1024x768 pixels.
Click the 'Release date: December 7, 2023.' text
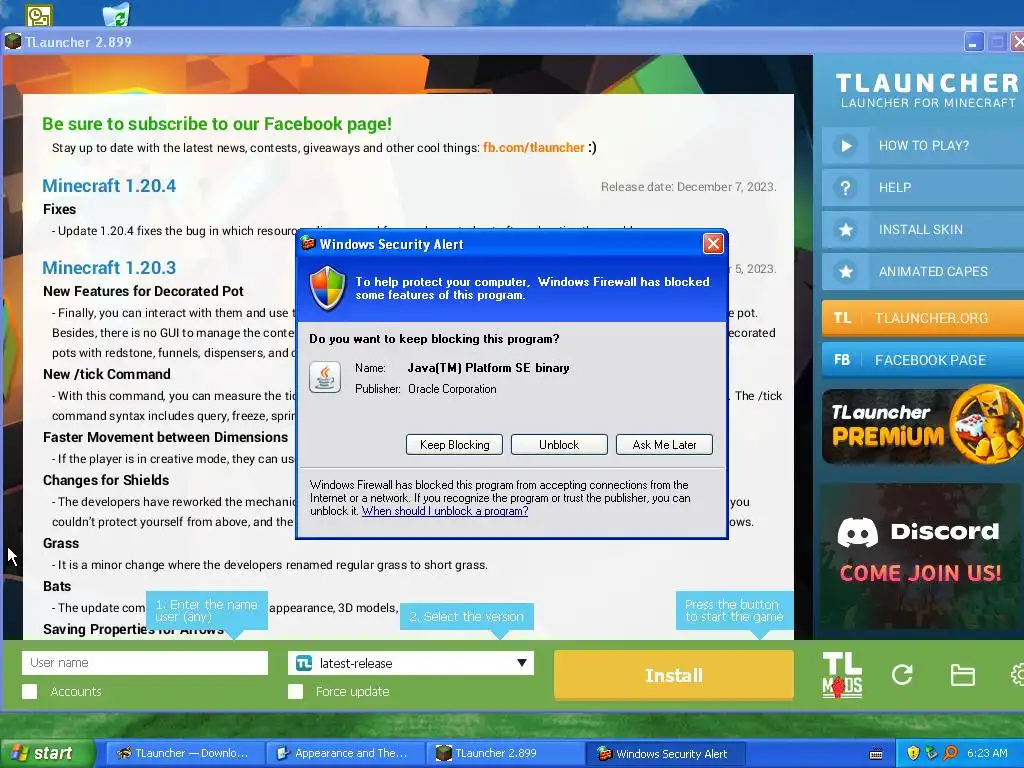[688, 187]
